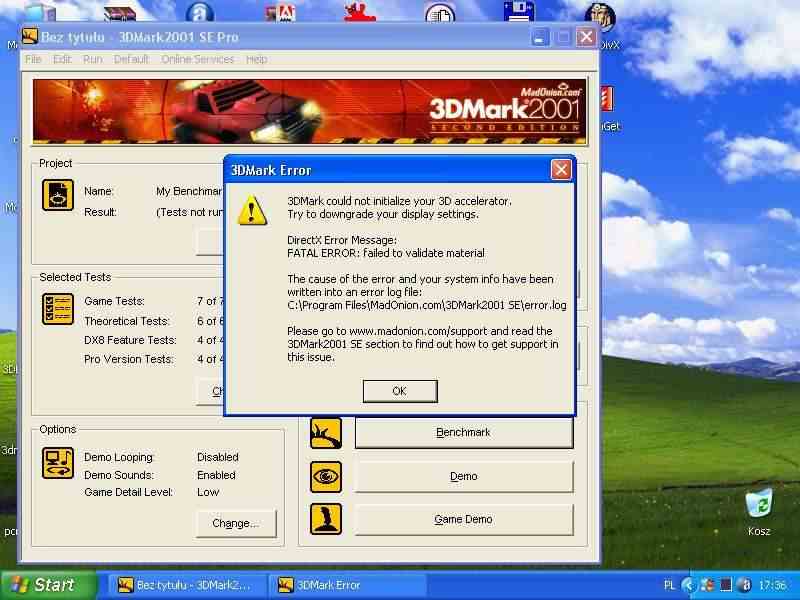Click 'Try to downgrade your display settings.' text
Image resolution: width=800 pixels, height=600 pixels.
point(383,214)
